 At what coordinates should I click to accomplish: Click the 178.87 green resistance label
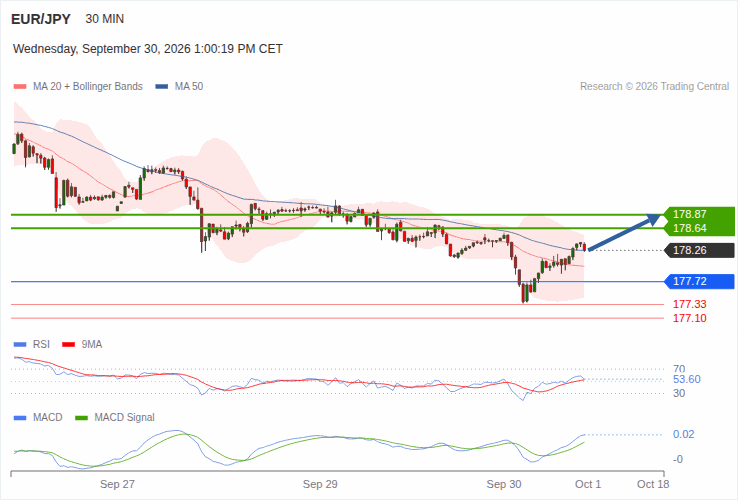(699, 214)
